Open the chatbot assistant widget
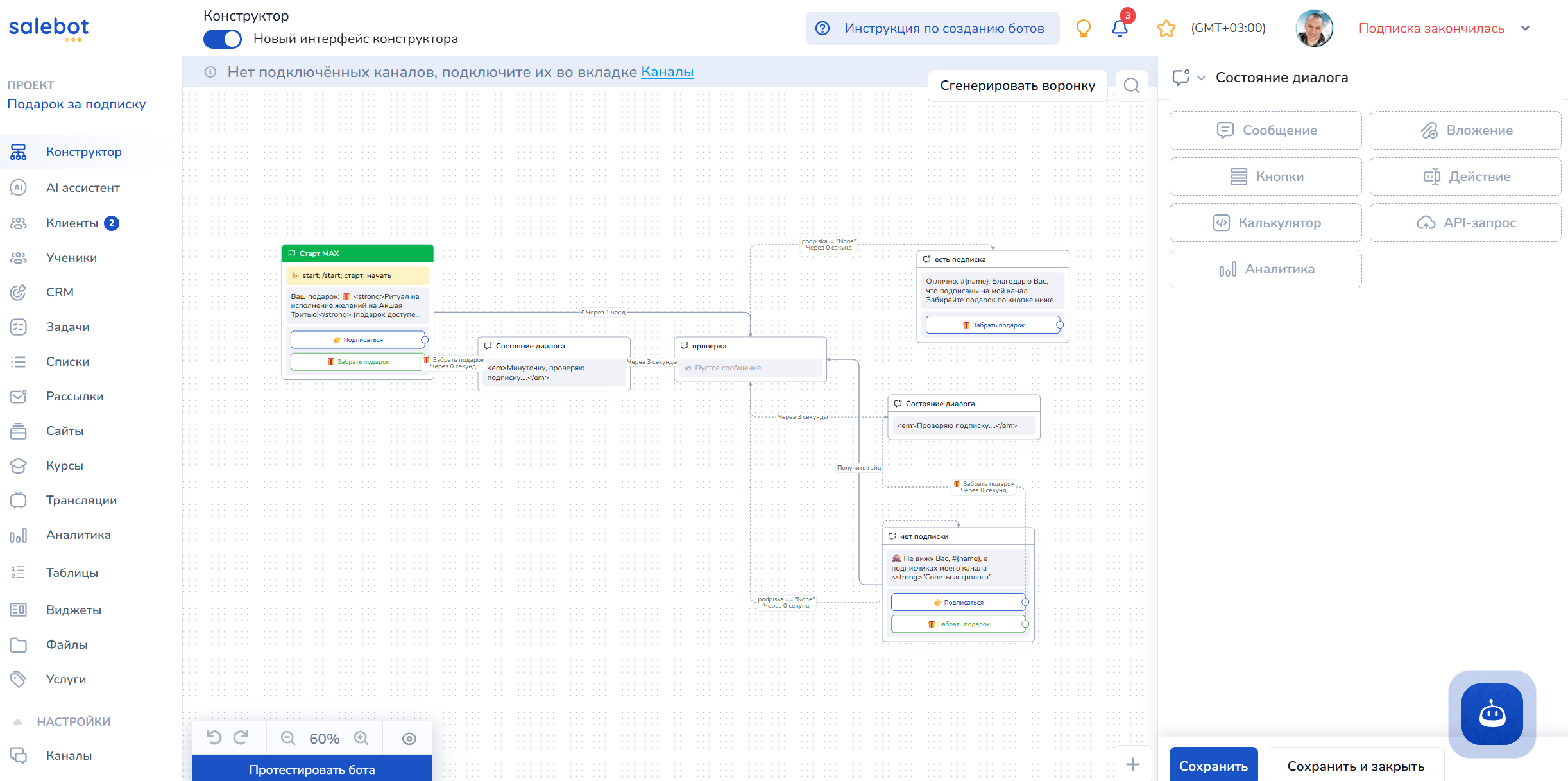 pos(1492,714)
